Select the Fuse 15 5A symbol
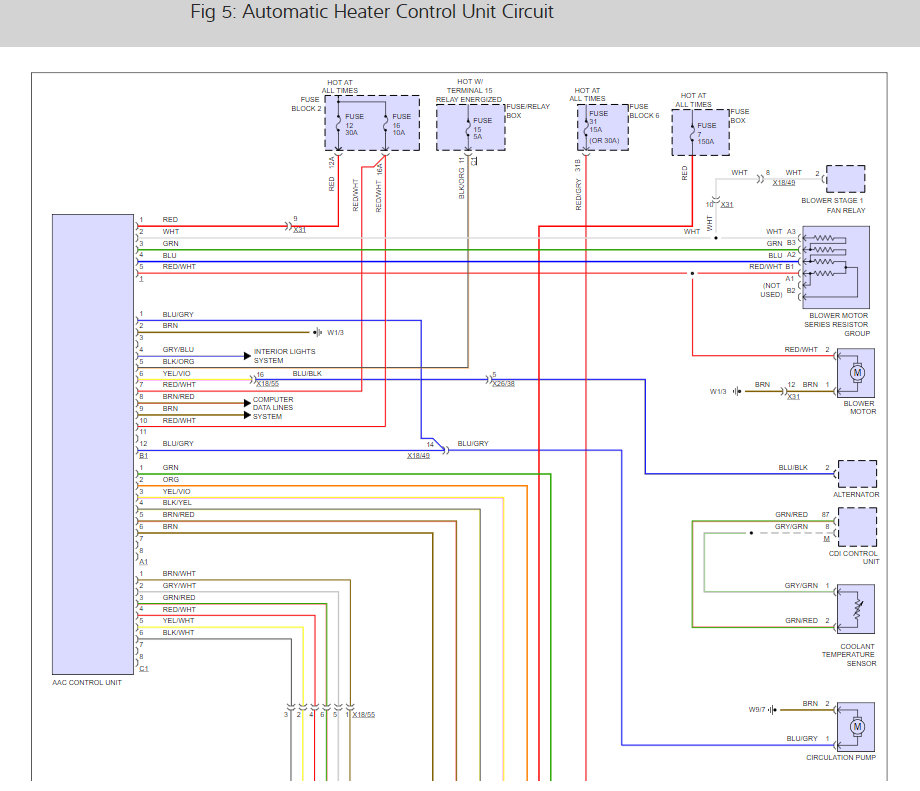 468,129
